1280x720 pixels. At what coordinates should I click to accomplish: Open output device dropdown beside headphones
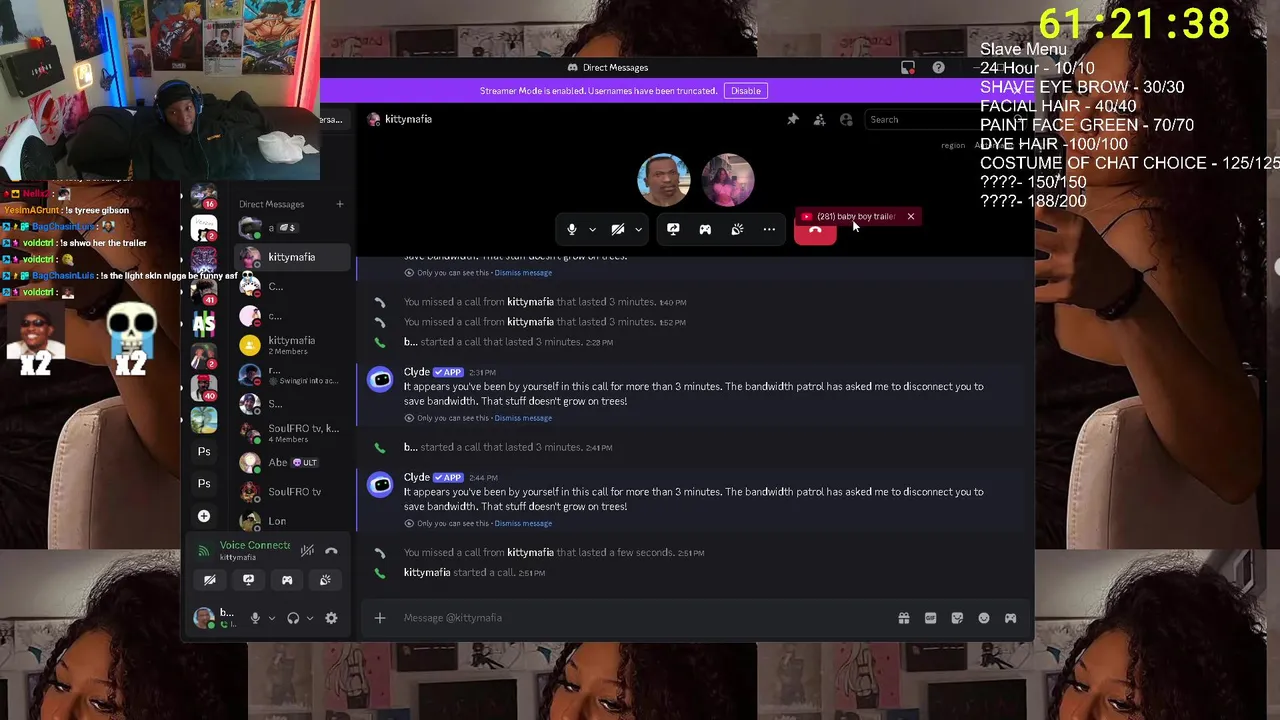pyautogui.click(x=309, y=618)
